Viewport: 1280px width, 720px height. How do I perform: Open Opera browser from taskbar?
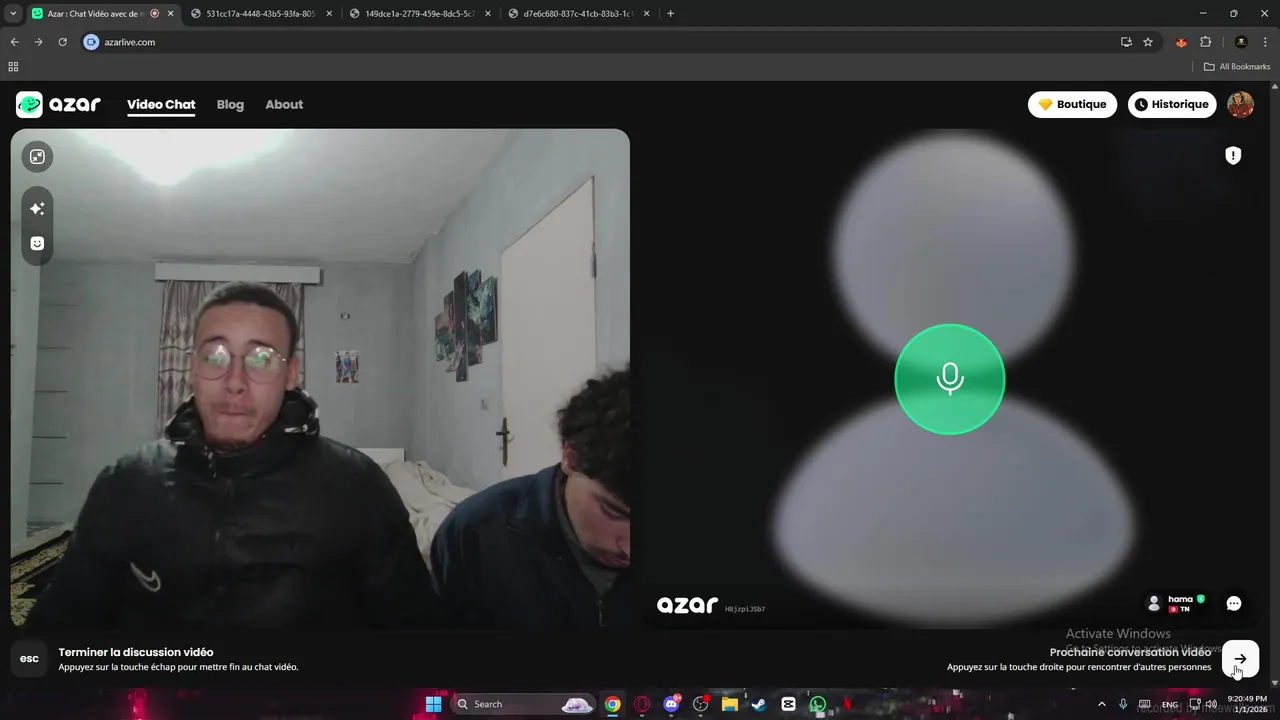pos(642,704)
